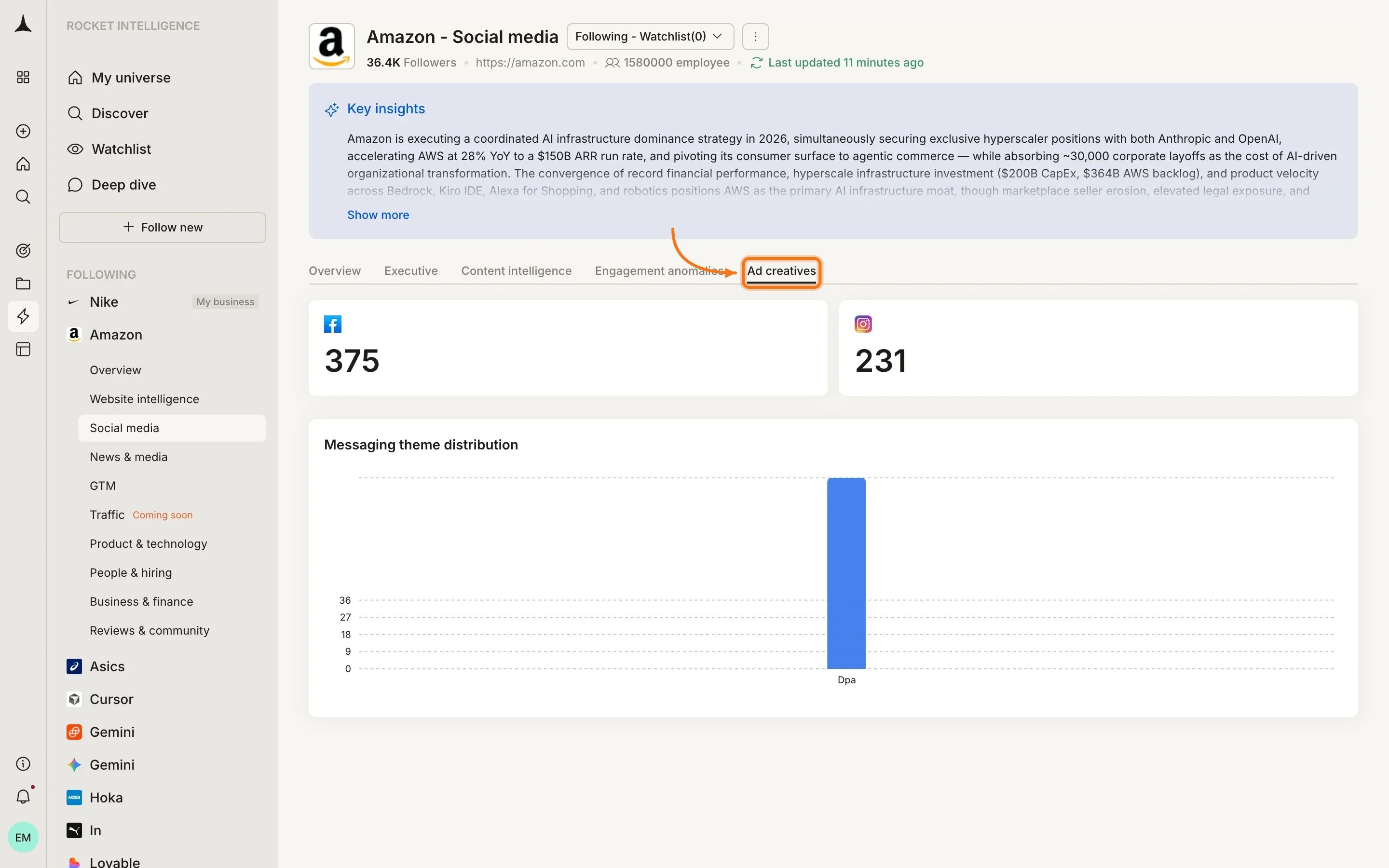Switch to the Executive tab

click(x=411, y=271)
